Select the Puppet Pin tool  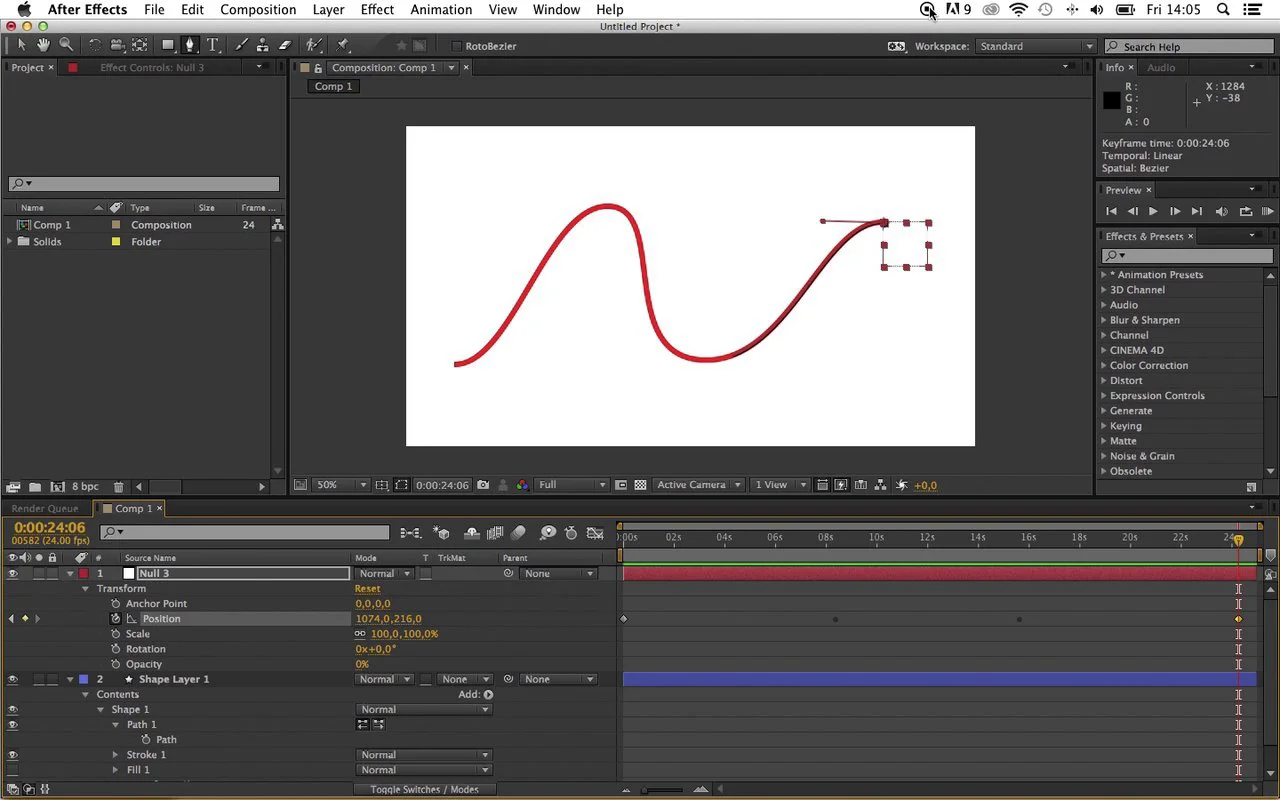tap(343, 45)
